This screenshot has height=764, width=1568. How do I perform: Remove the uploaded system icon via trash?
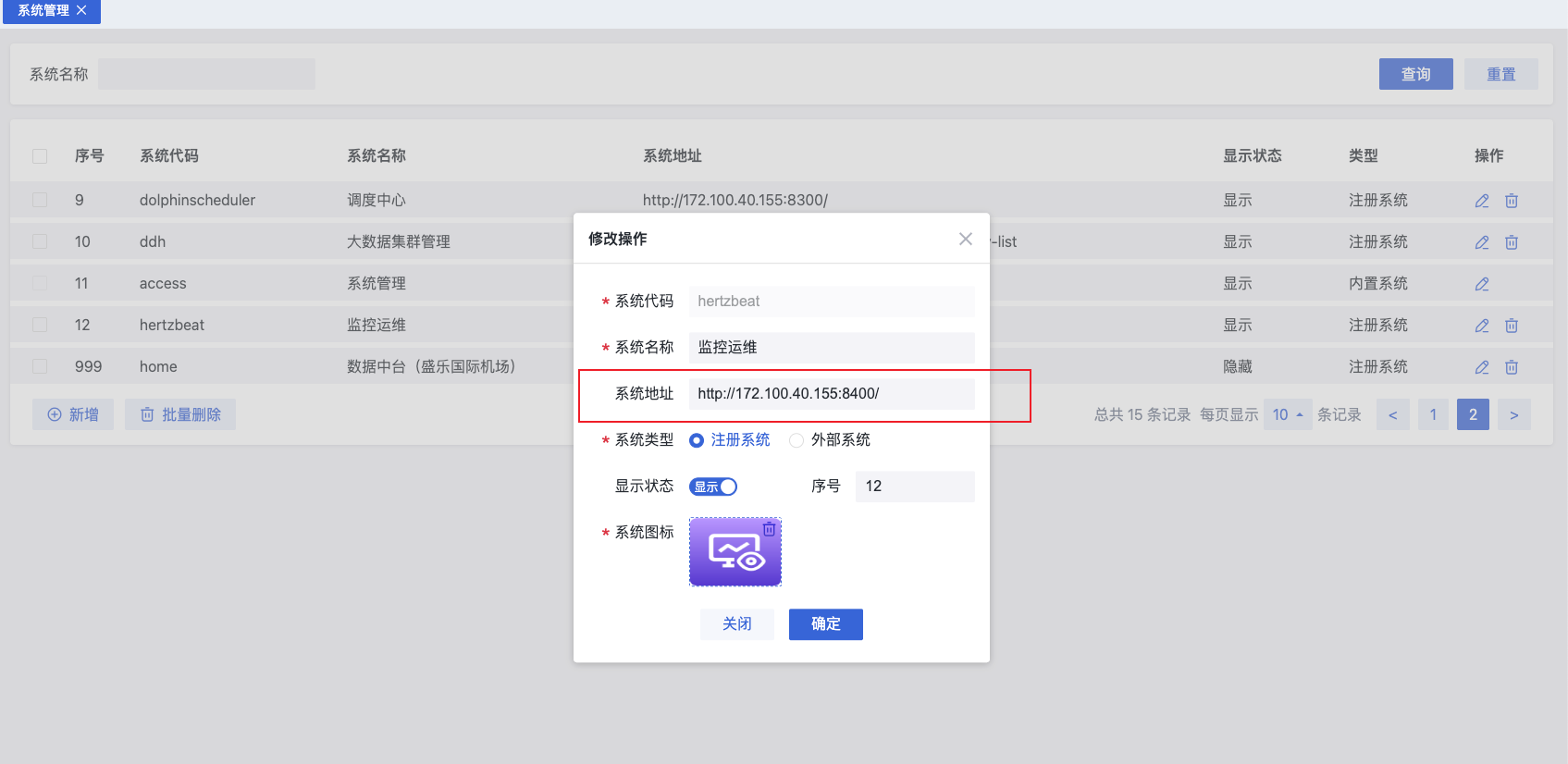click(x=769, y=529)
